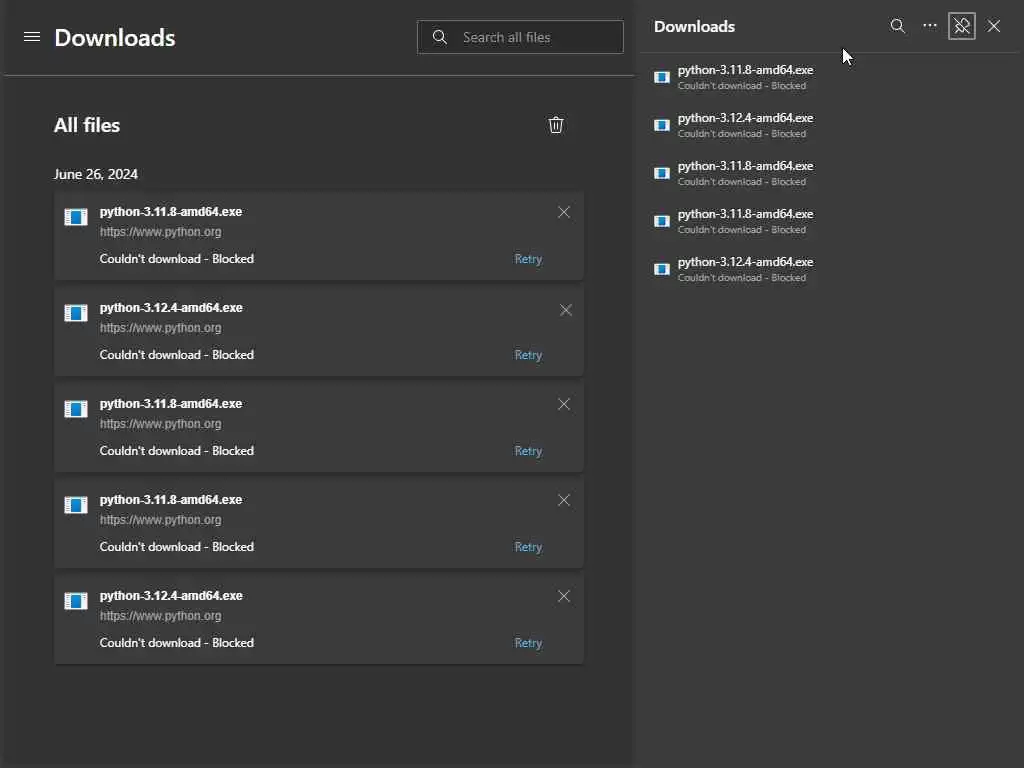This screenshot has height=768, width=1024.
Task: Open the hamburger navigation menu
Action: [x=32, y=37]
